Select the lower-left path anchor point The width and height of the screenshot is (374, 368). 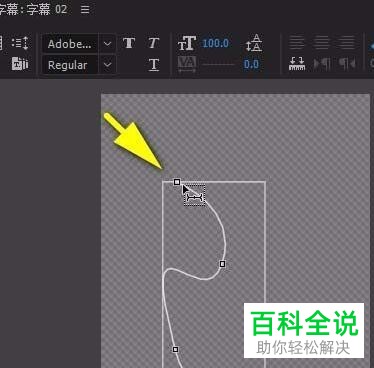point(176,349)
